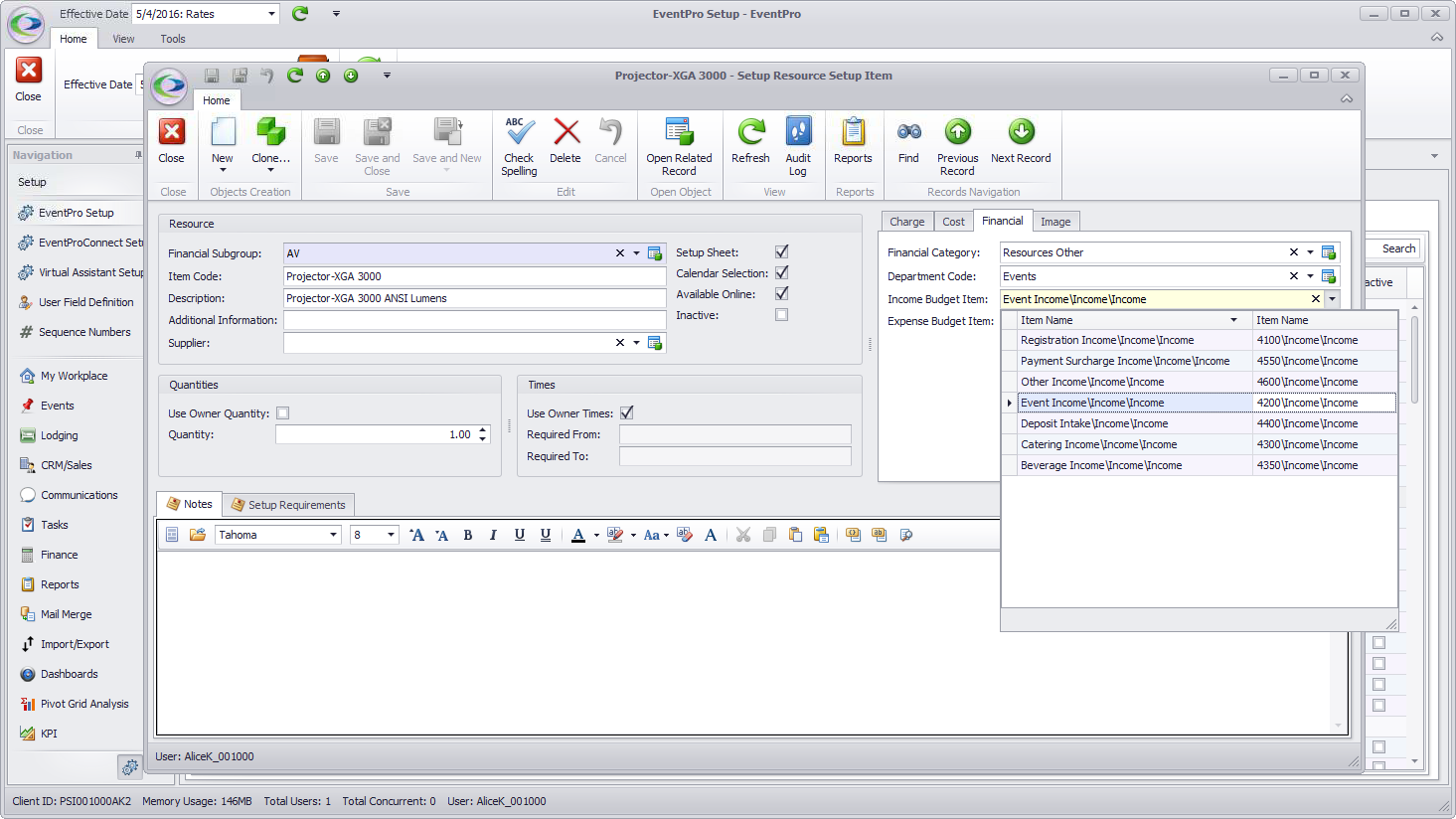Switch to the Charge tab
1456x819 pixels.
click(906, 222)
